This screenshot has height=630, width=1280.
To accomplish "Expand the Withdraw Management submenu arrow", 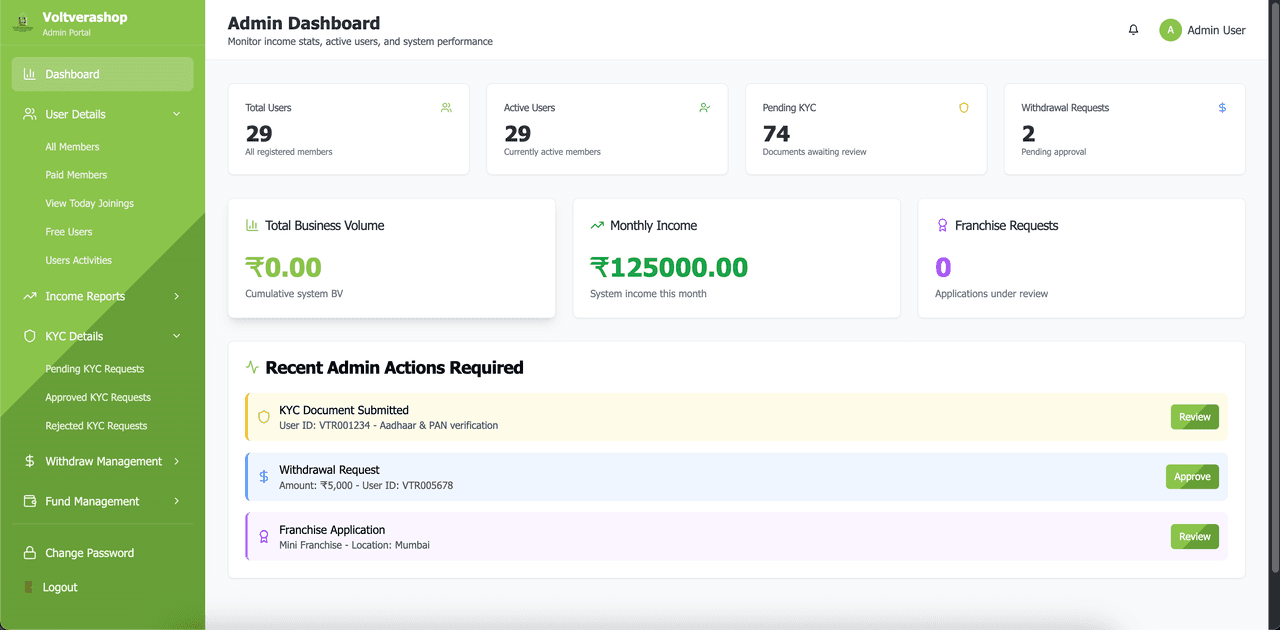I will coord(177,461).
